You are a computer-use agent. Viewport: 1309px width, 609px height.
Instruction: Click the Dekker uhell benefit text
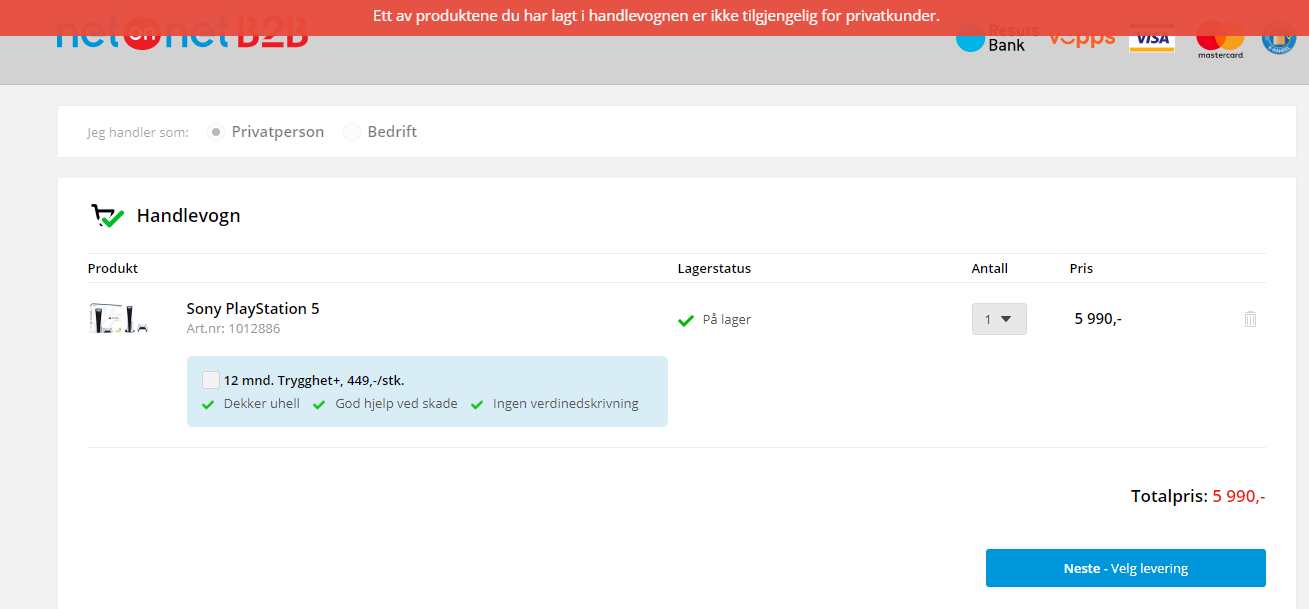coord(262,404)
